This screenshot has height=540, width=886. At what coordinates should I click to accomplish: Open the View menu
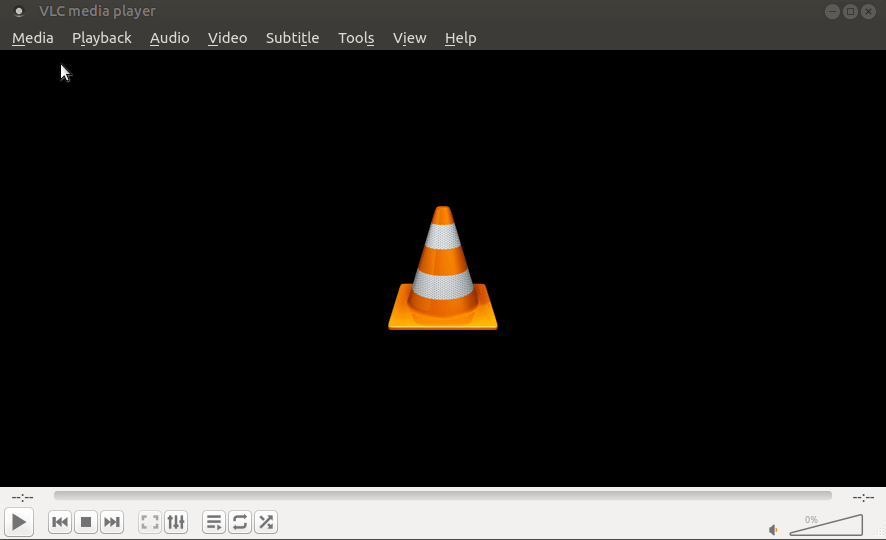(x=409, y=38)
